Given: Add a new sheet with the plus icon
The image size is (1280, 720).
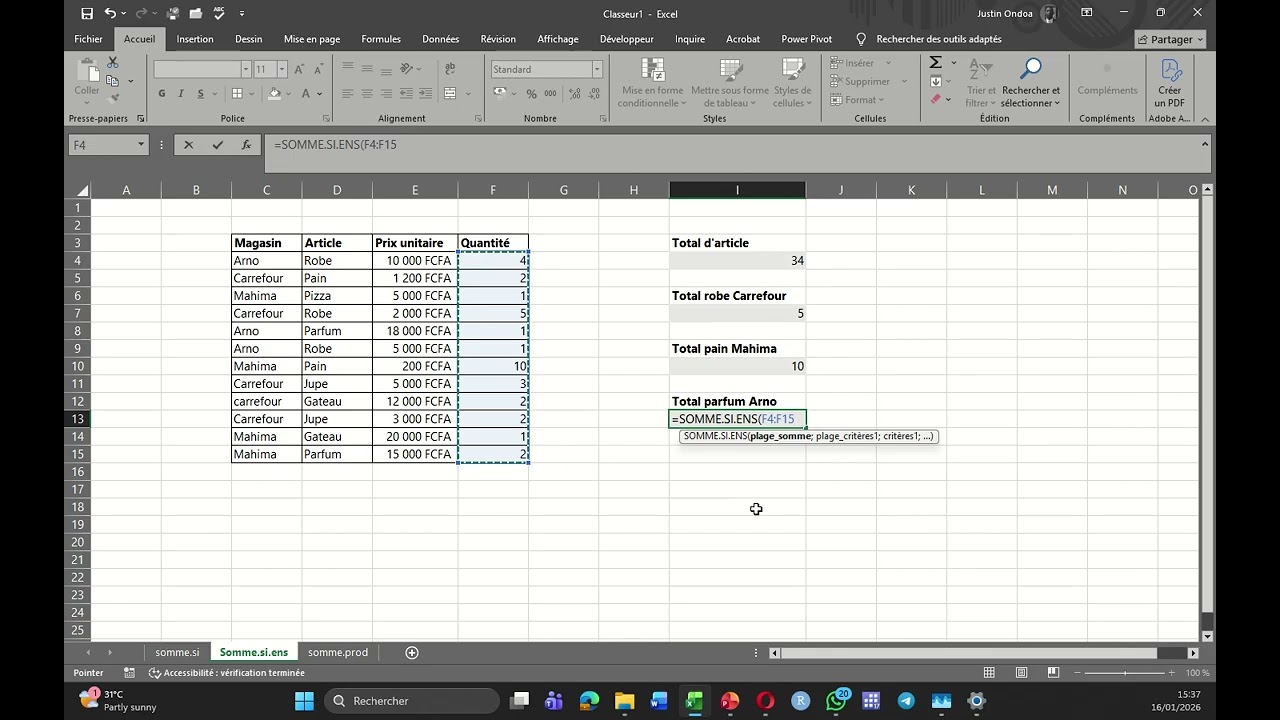Looking at the screenshot, I should 412,652.
